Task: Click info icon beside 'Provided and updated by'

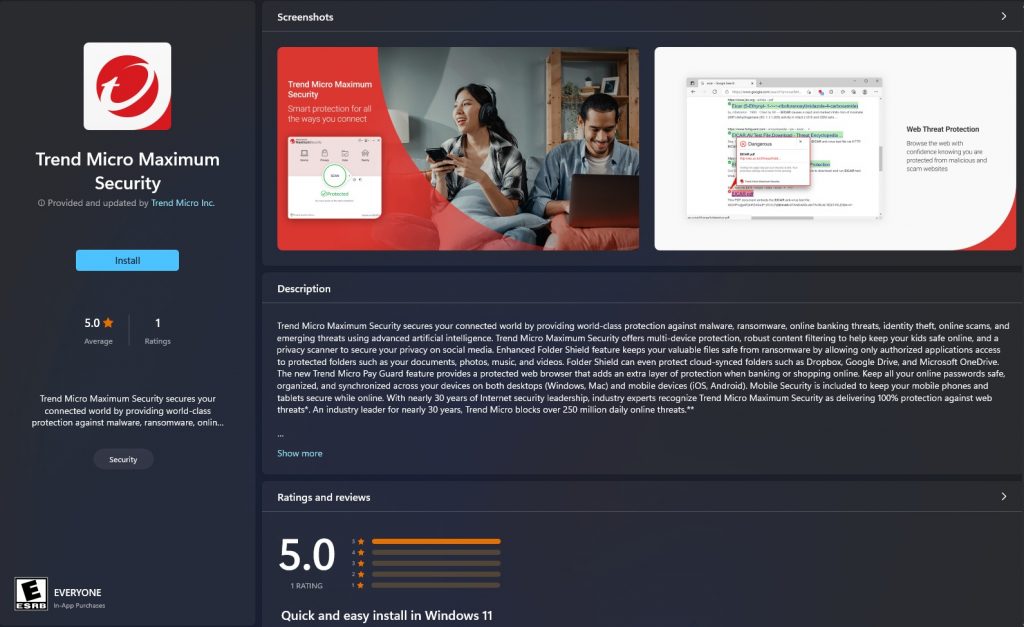Action: 41,203
